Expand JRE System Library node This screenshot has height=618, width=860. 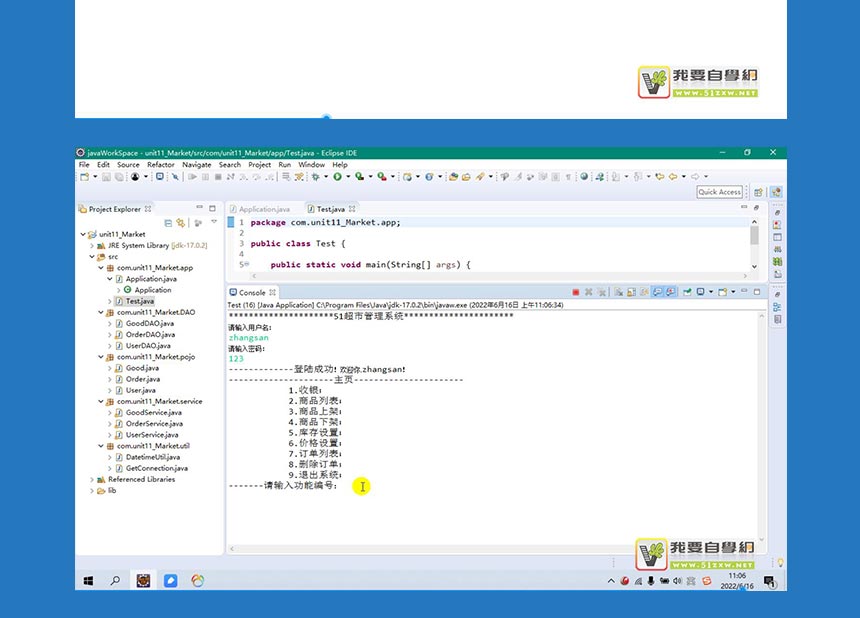pyautogui.click(x=92, y=246)
